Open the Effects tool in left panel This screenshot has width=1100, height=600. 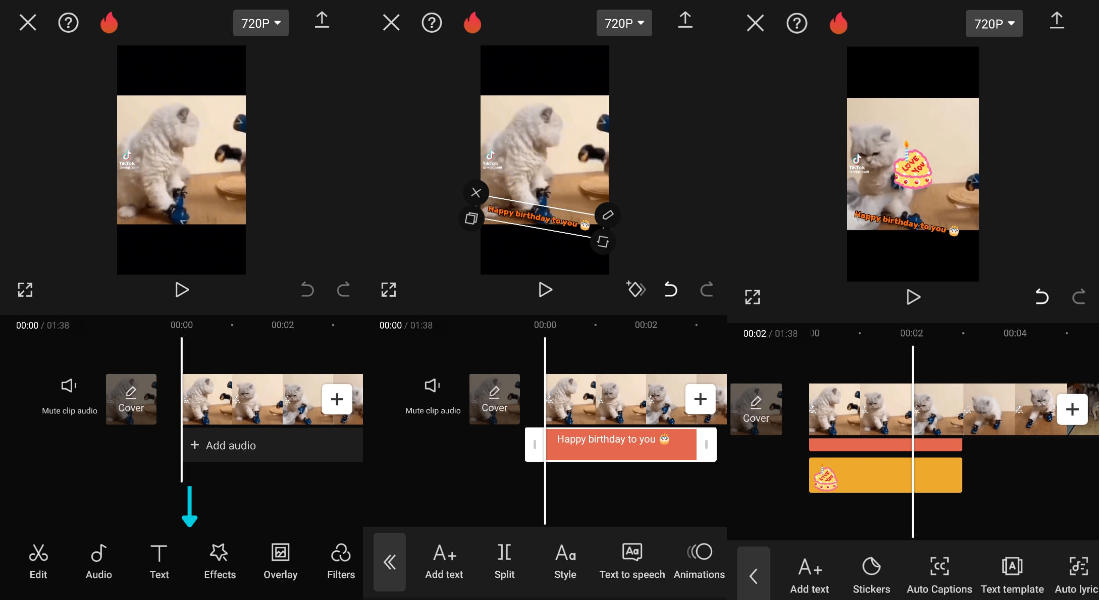[220, 561]
